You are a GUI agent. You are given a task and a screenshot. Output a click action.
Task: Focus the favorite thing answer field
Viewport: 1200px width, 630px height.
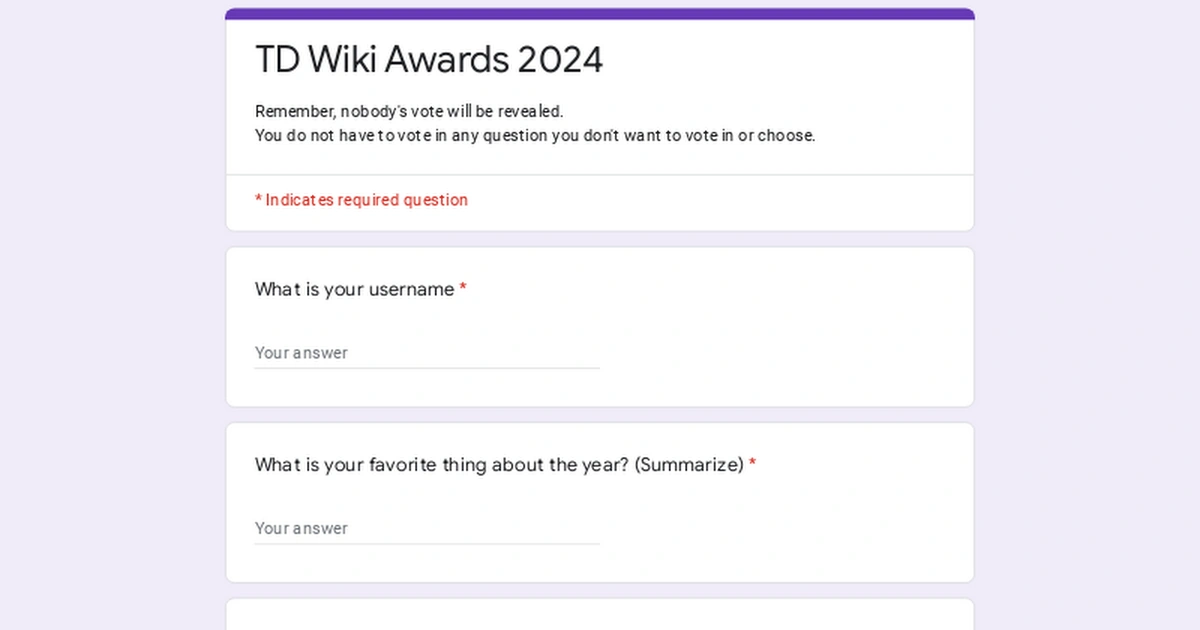(x=426, y=528)
